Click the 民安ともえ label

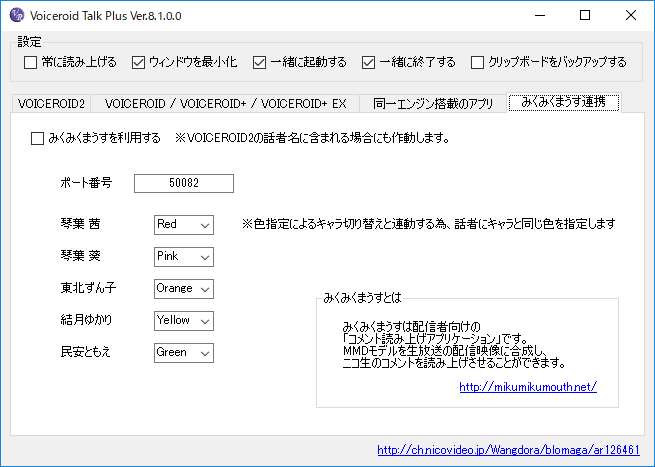86,352
